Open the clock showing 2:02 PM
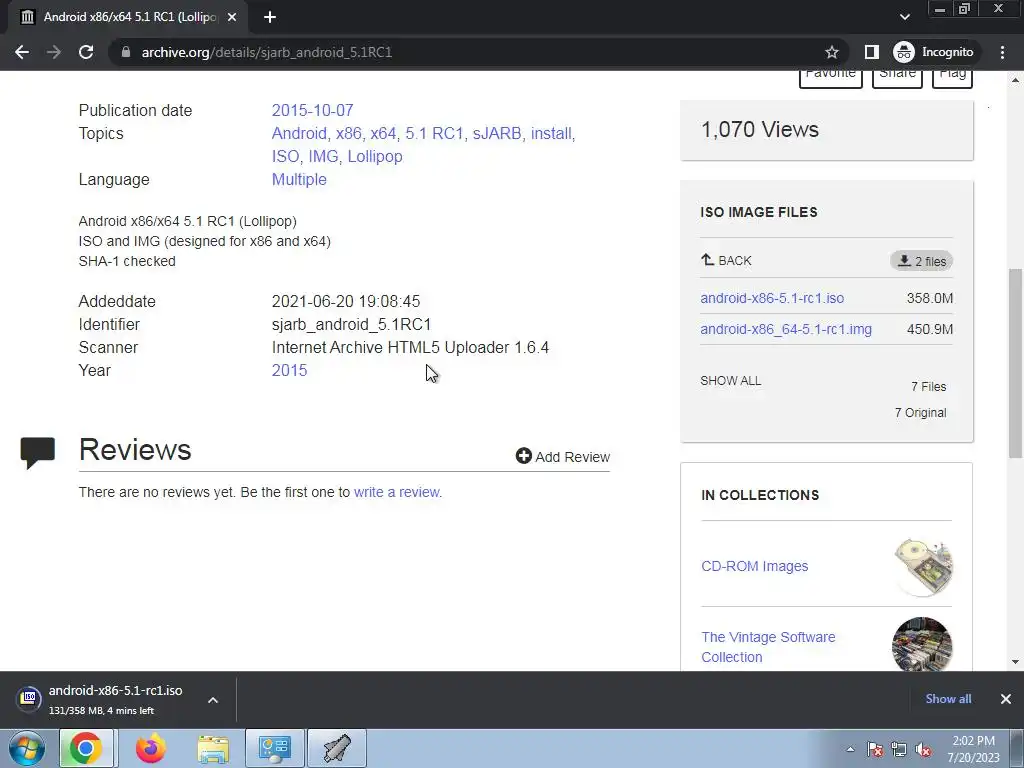 pos(973,749)
